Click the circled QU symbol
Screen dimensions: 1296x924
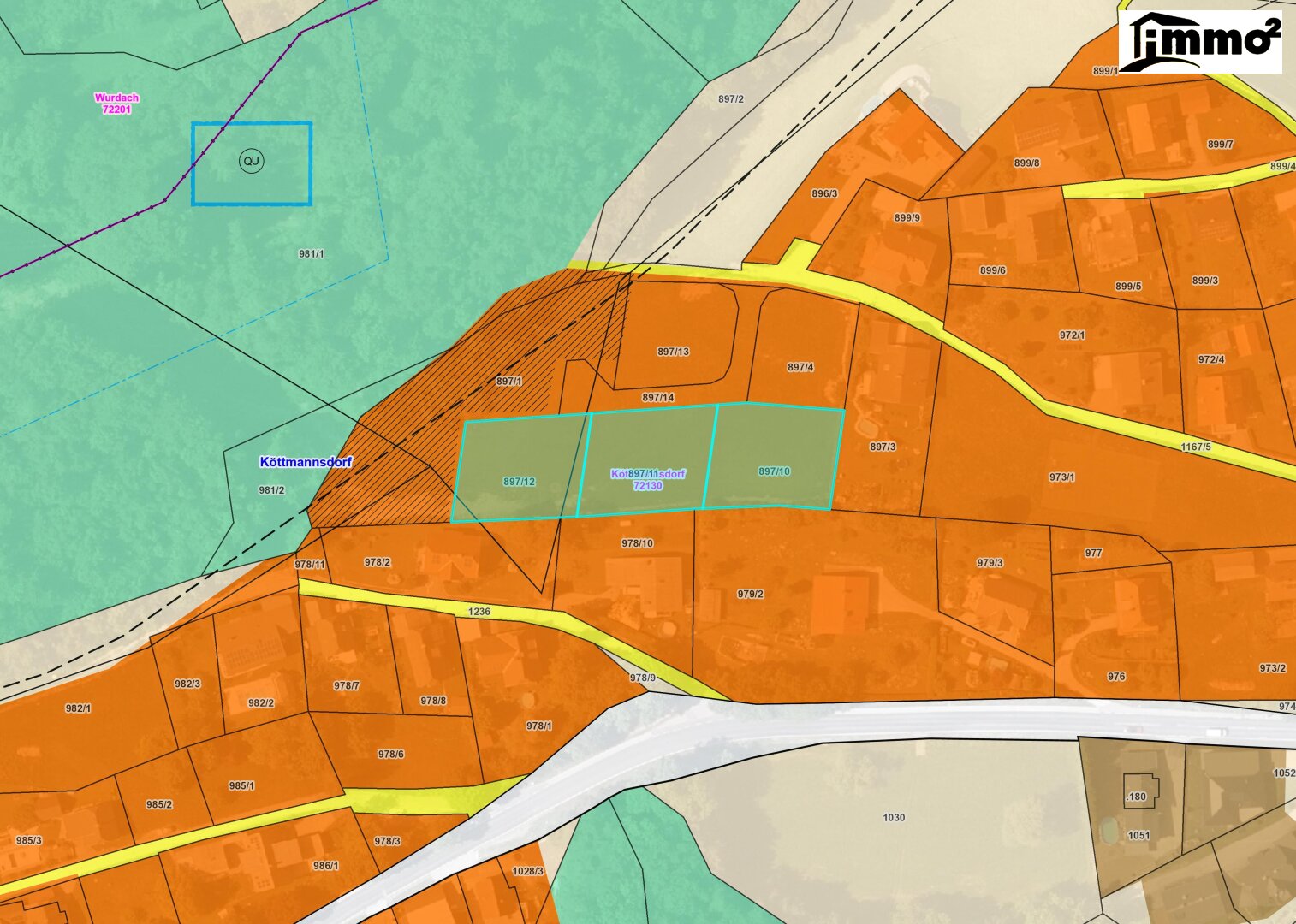pyautogui.click(x=251, y=161)
